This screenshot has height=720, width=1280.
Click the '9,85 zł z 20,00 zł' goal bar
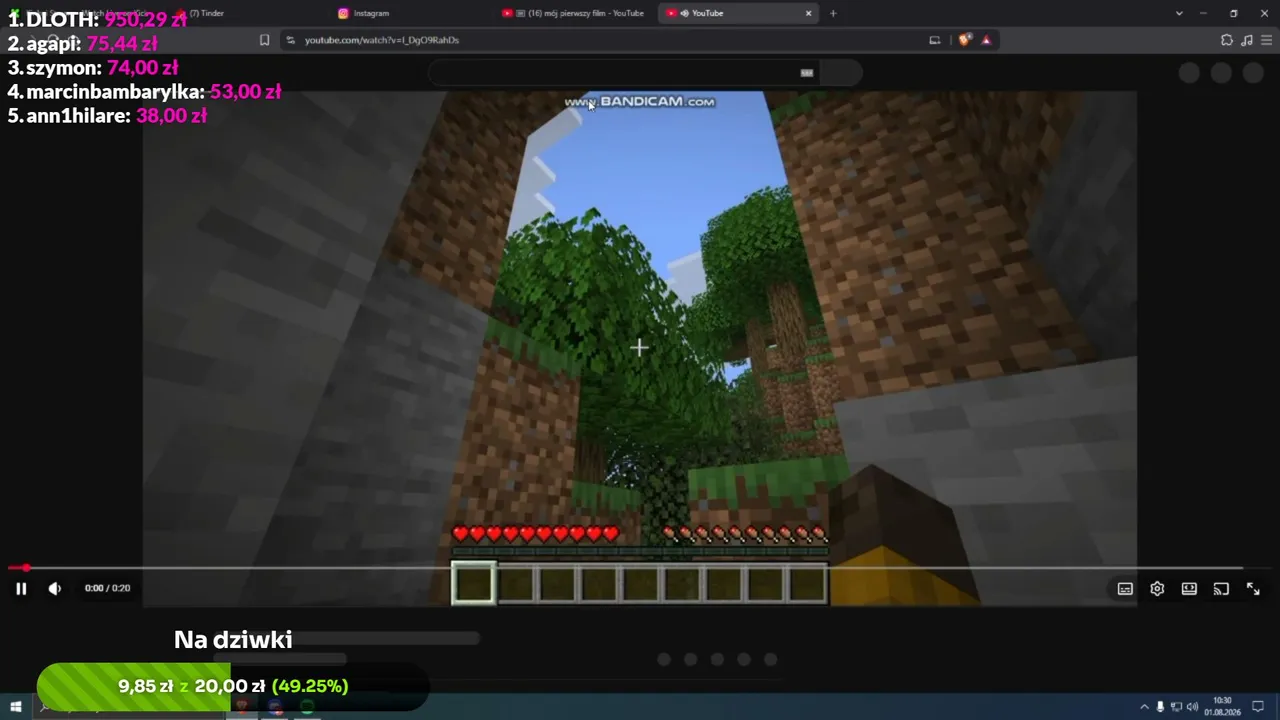(x=233, y=686)
